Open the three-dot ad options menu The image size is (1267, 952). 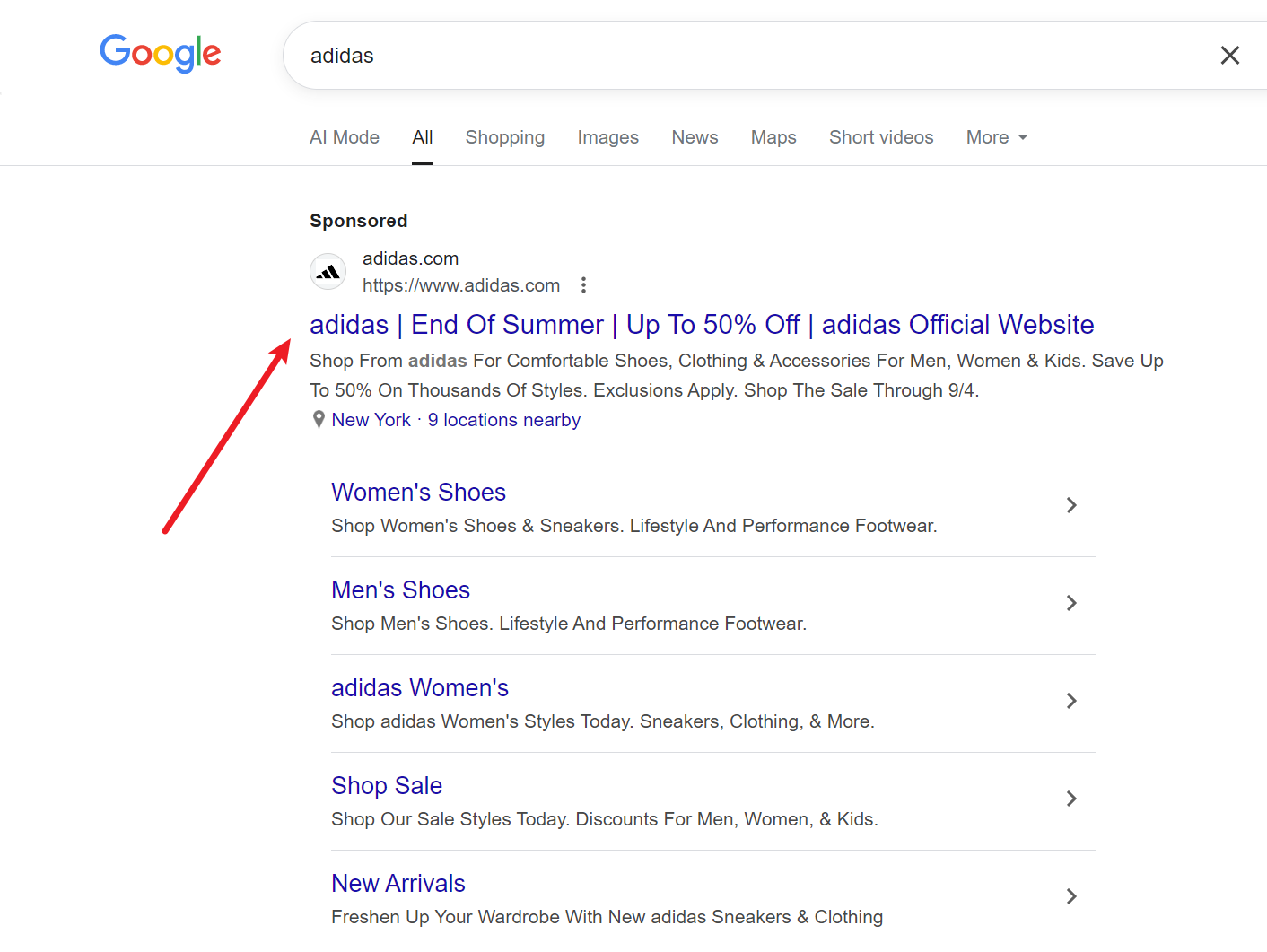point(583,285)
